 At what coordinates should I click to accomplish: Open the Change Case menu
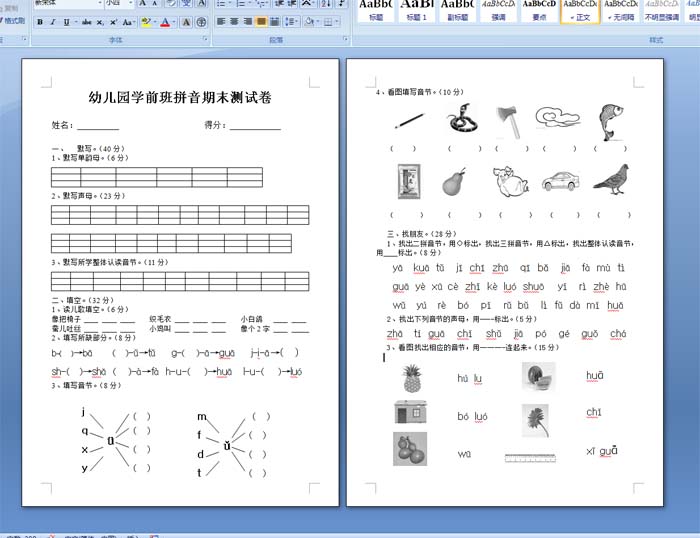[x=128, y=22]
